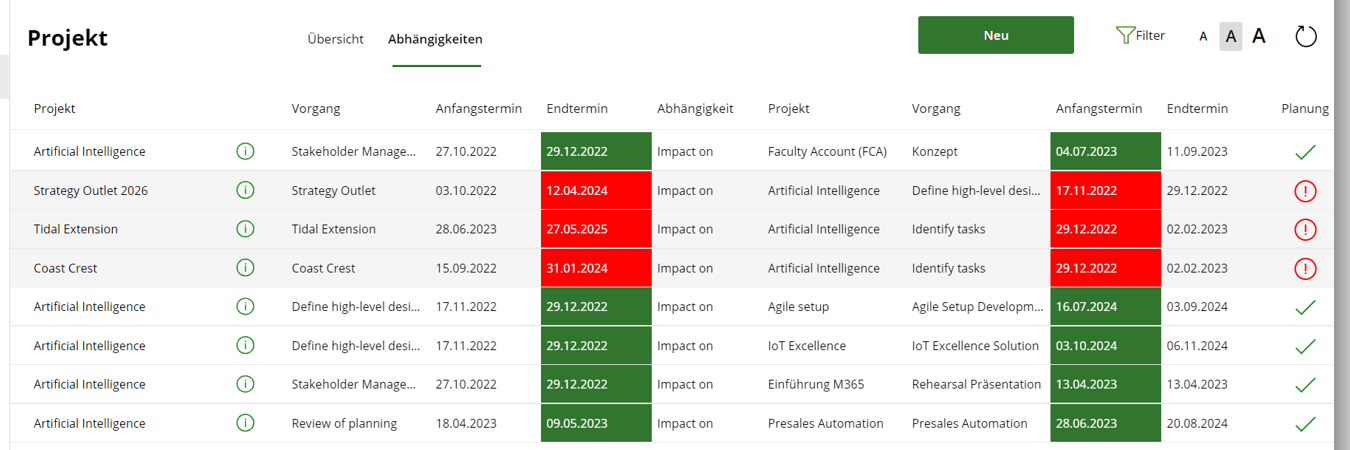Open the Filter funnel icon
The width and height of the screenshot is (1350, 450).
click(x=1126, y=35)
